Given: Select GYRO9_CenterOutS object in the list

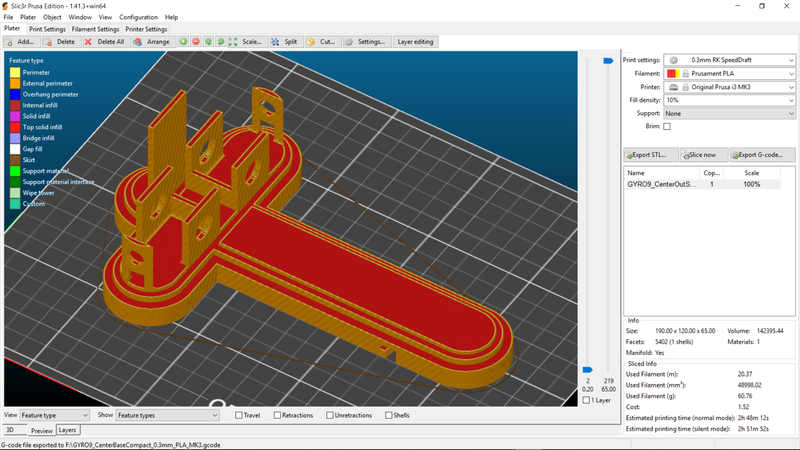Looking at the screenshot, I should click(x=661, y=185).
